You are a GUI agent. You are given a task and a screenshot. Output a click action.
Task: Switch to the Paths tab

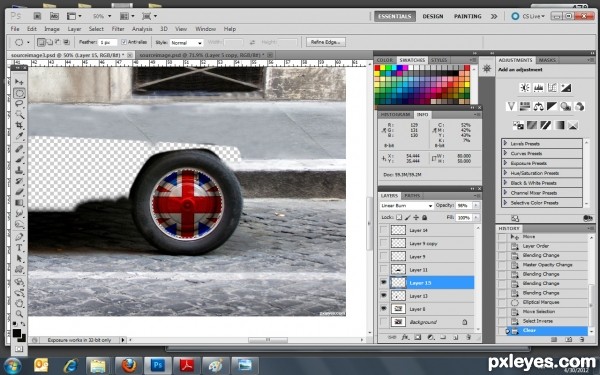pyautogui.click(x=412, y=196)
